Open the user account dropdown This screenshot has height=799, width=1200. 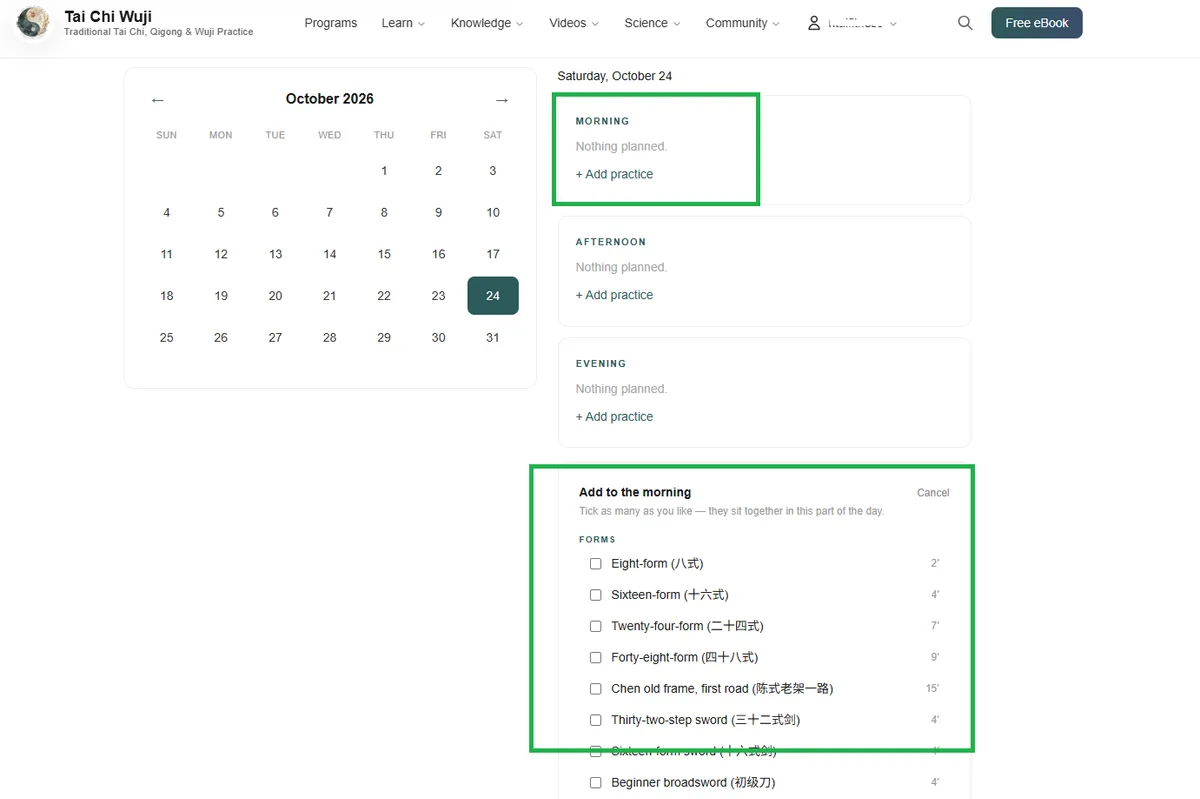pos(852,23)
